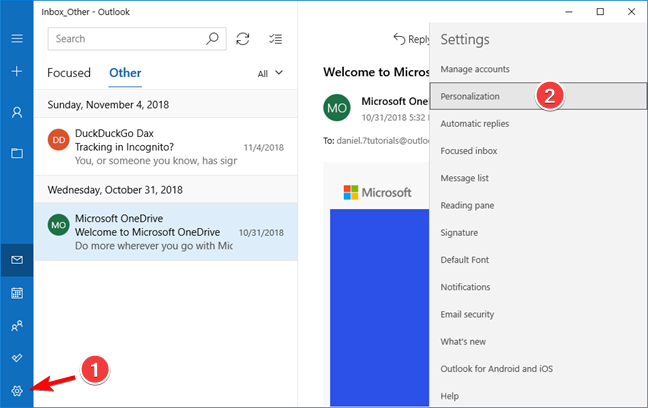Open the folders icon in sidebar

[17, 153]
